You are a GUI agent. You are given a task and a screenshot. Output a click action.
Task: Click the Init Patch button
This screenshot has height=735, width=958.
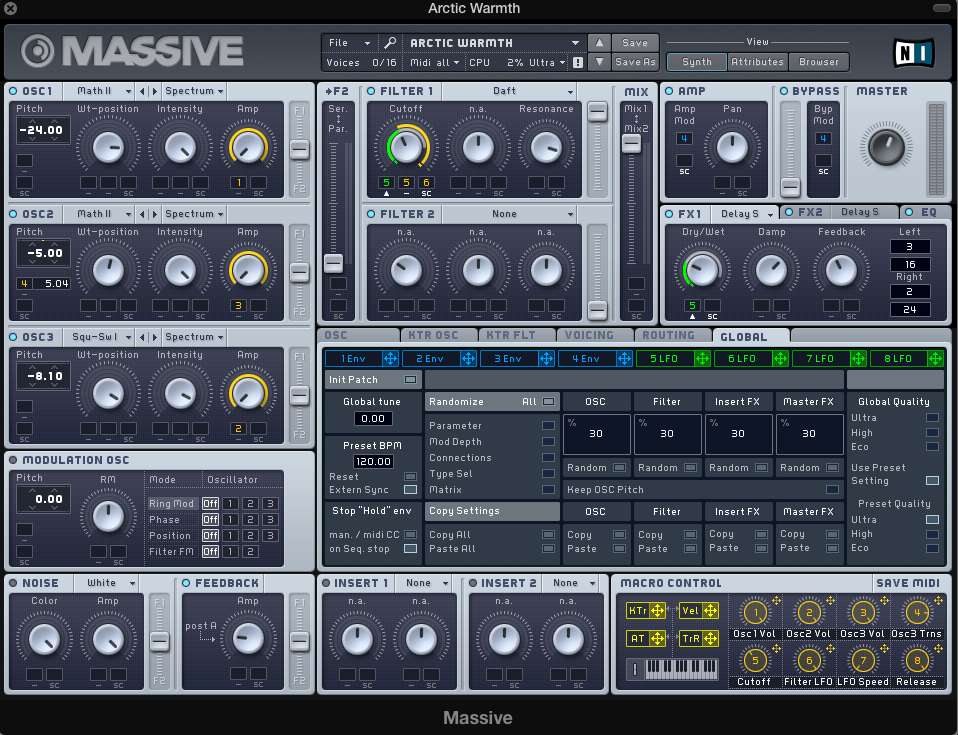(373, 379)
